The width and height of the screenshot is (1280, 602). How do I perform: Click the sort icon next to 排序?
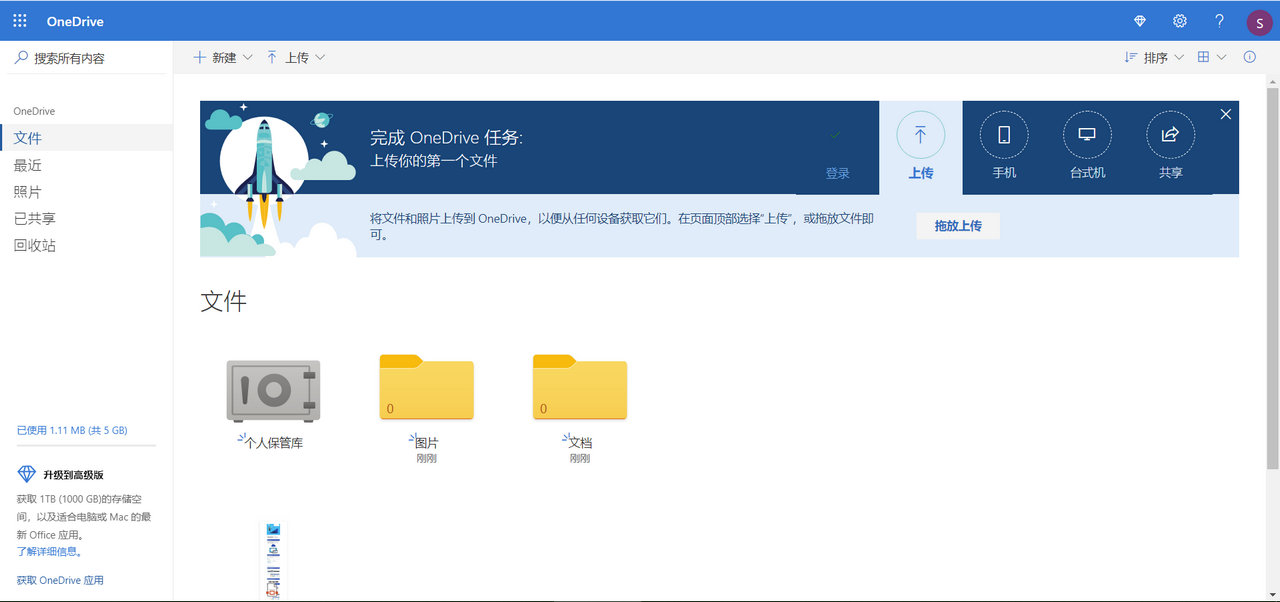pos(1128,57)
